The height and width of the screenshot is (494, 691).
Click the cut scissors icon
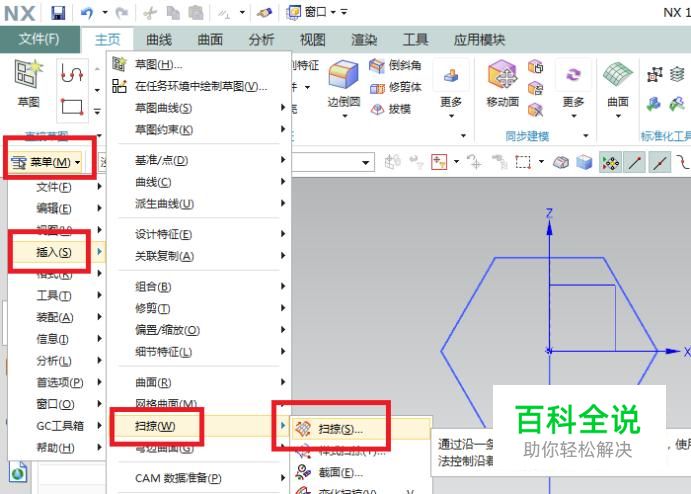[150, 13]
